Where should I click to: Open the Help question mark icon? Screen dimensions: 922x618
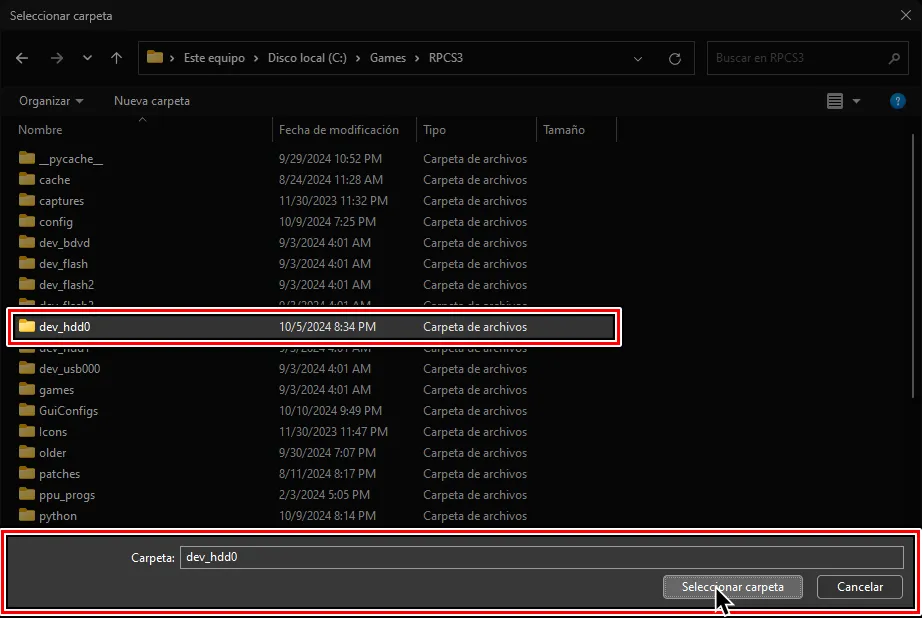tap(897, 101)
